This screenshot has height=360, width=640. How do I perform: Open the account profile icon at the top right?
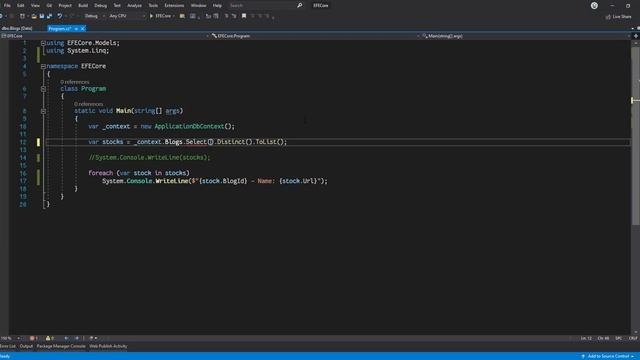pos(594,5)
